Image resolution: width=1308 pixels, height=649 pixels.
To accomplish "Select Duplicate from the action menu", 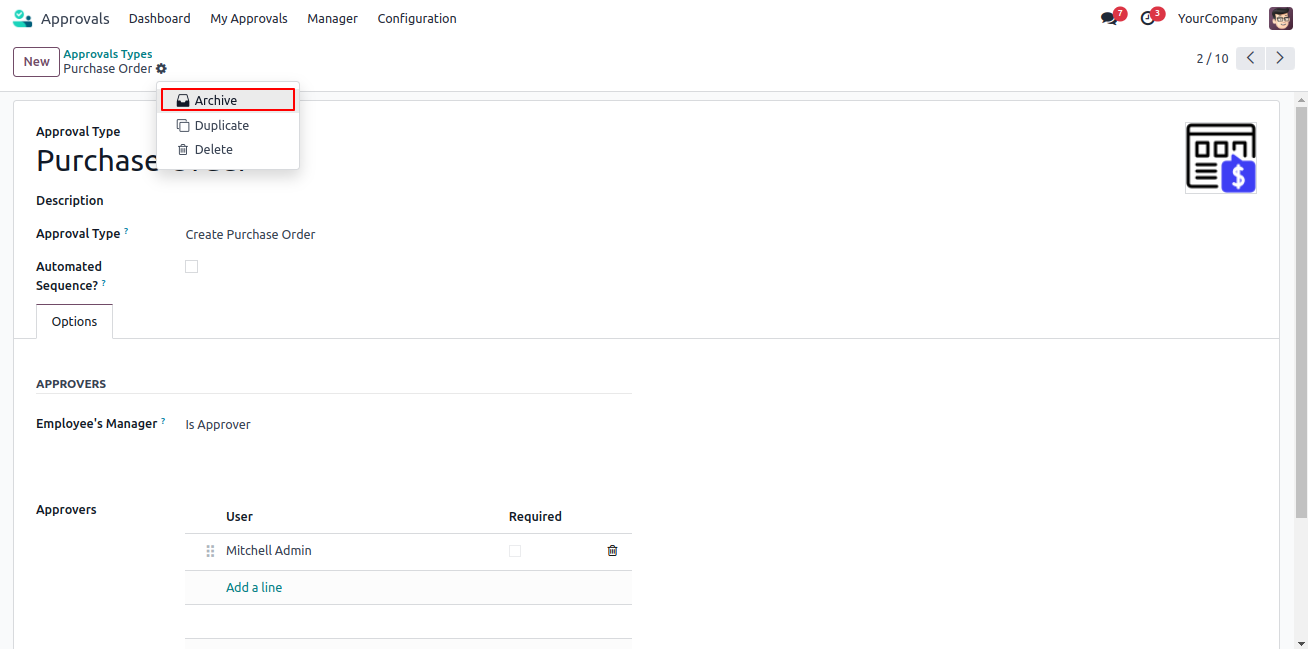I will point(228,125).
